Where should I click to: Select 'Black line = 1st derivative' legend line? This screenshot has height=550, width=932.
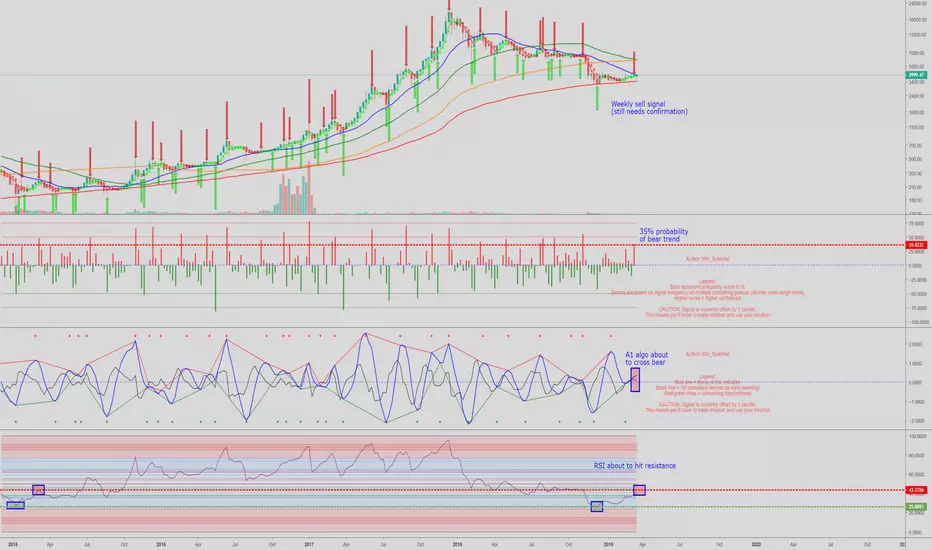[707, 388]
